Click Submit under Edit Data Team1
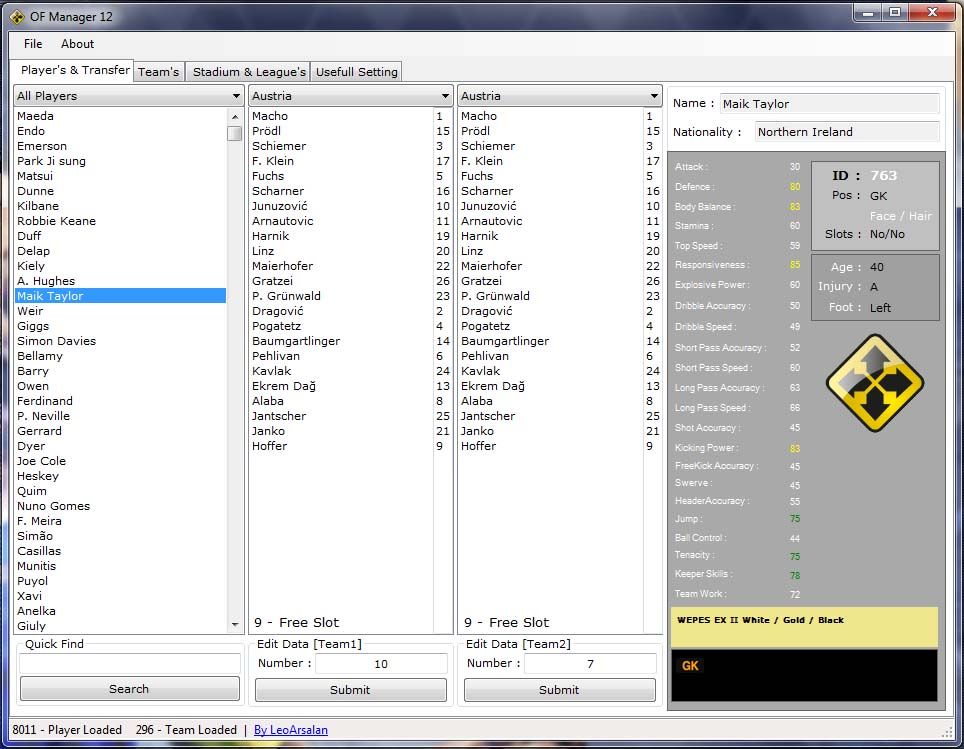This screenshot has height=749, width=964. pyautogui.click(x=350, y=690)
